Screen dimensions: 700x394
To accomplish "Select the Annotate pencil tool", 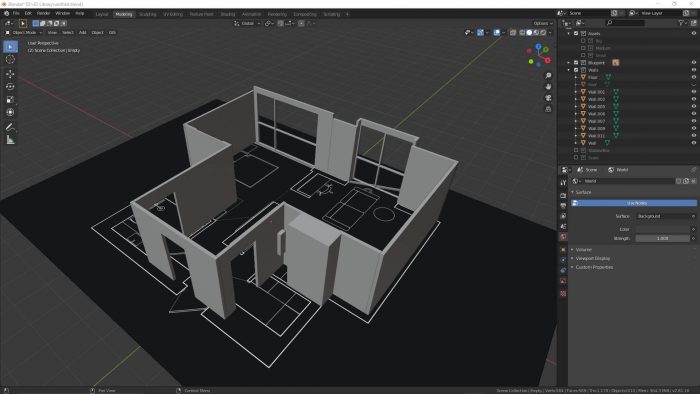I will (10, 127).
